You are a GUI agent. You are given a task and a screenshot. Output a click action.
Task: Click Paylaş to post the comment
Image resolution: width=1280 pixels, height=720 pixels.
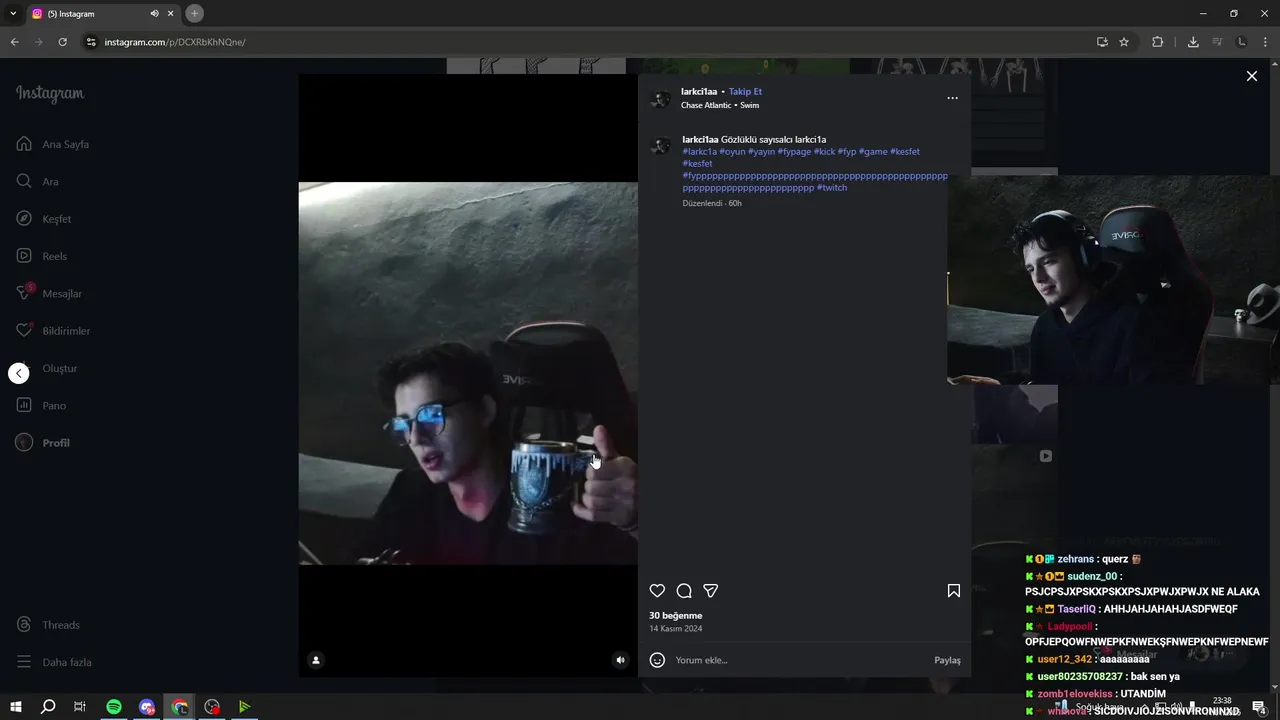(947, 660)
